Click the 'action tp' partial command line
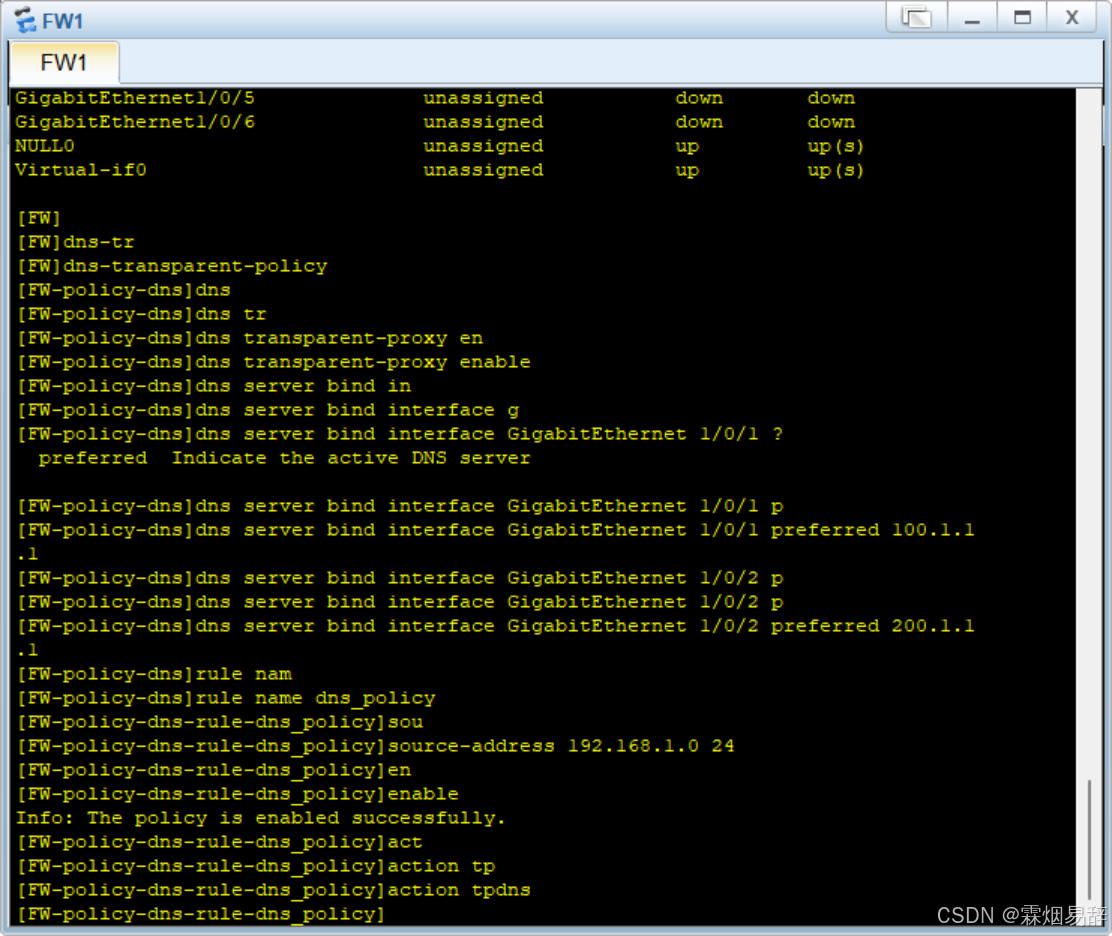Viewport: 1112px width, 936px height. (256, 866)
